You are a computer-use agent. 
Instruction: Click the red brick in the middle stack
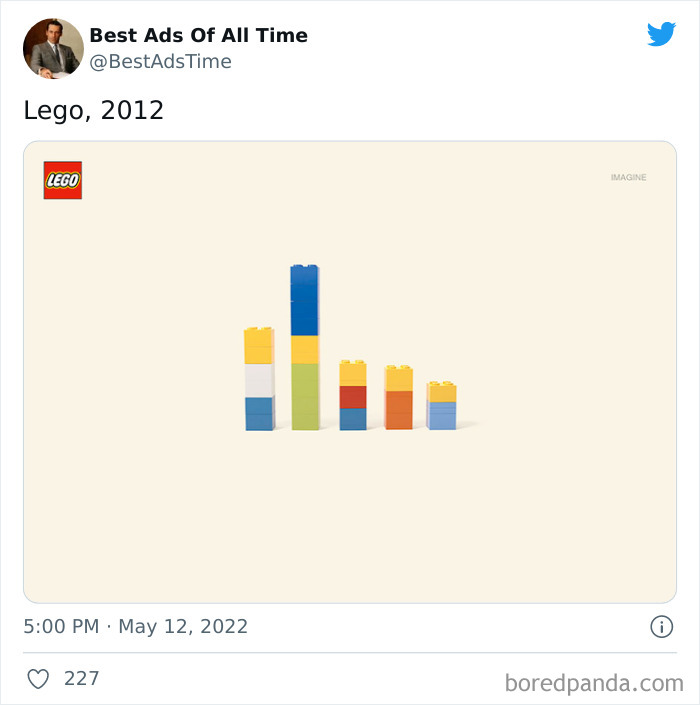point(352,397)
